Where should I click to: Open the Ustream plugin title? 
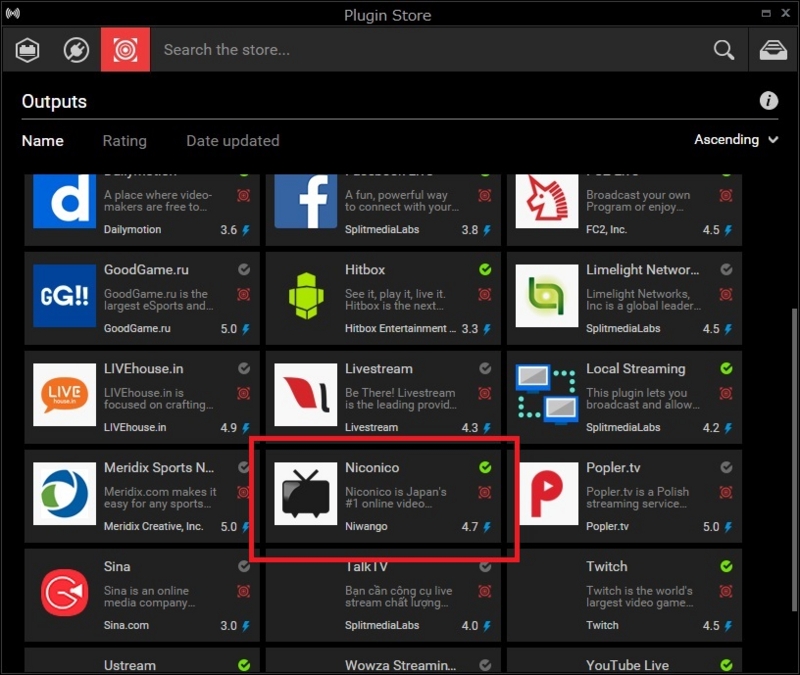pyautogui.click(x=130, y=665)
